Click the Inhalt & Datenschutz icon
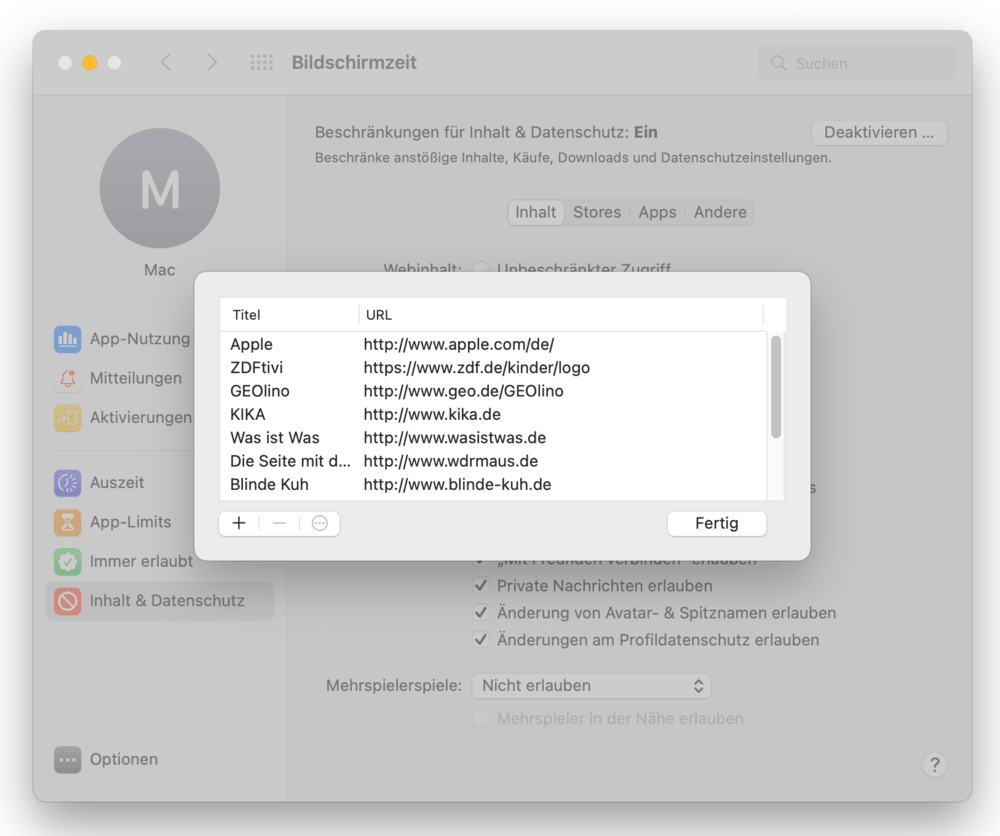Viewport: 1000px width, 836px height. [67, 601]
